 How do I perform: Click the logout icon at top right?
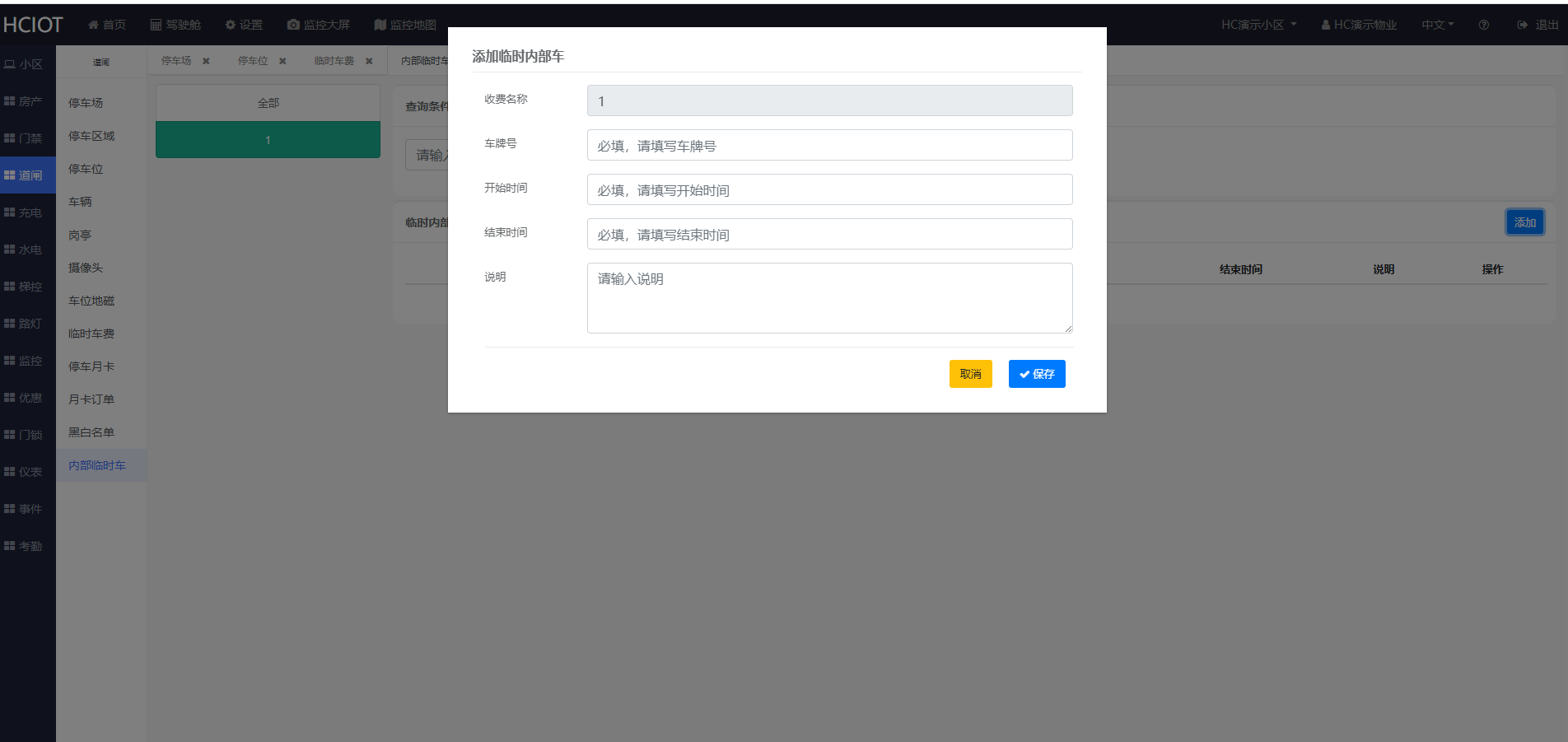tap(1523, 25)
